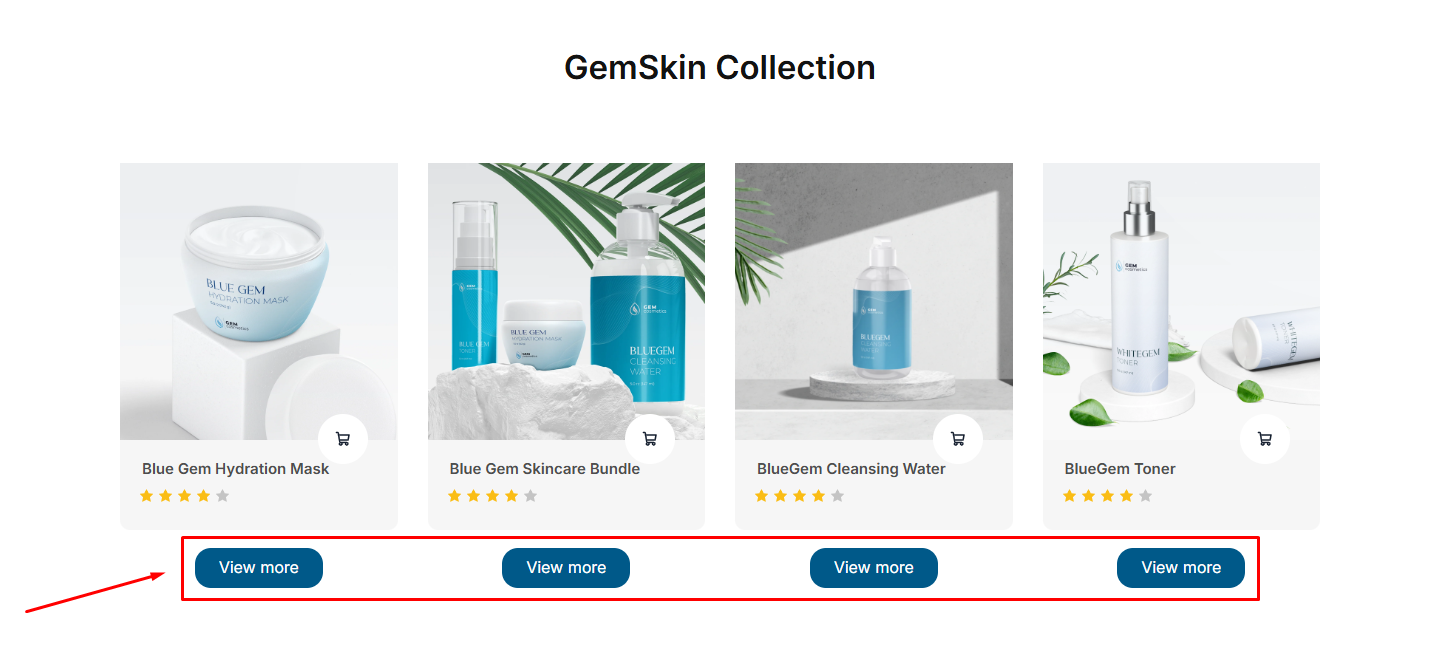1443x653 pixels.
Task: Select the WhiteGem Toner bottle image
Action: [x=1181, y=301]
